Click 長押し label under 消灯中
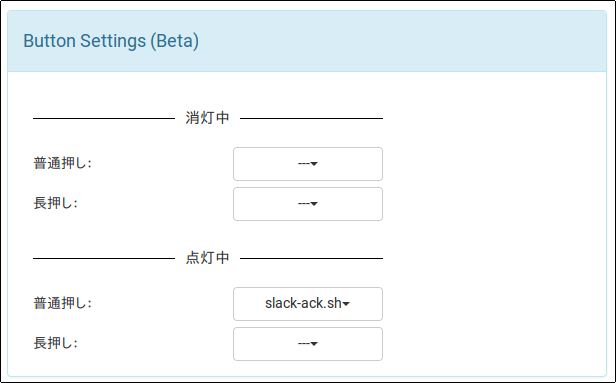The height and width of the screenshot is (383, 616). point(55,203)
